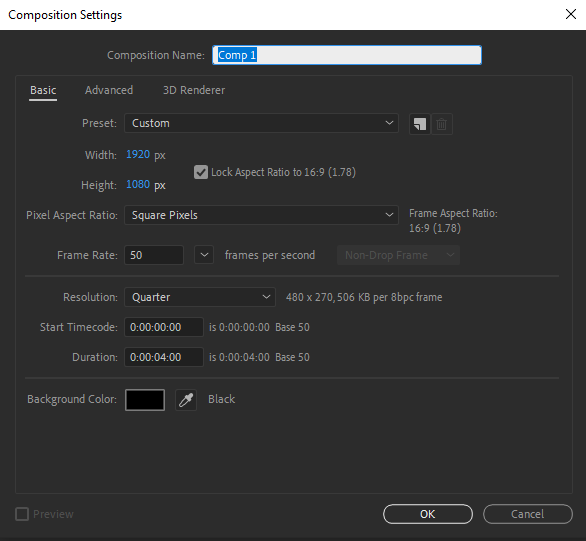Click the Duration timecode field
Viewport: 586px width, 541px height.
[x=164, y=357]
